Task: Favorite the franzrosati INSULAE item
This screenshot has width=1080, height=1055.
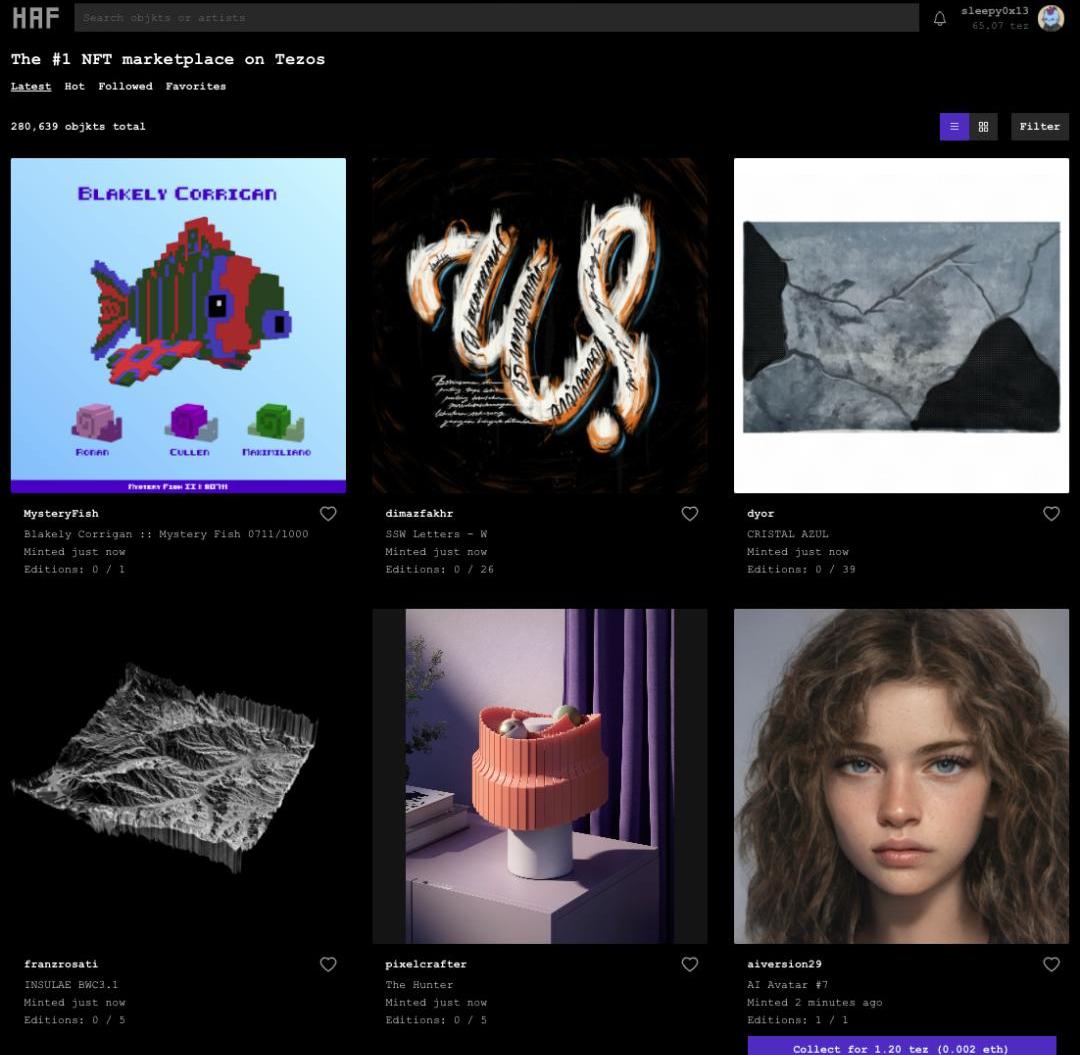Action: 328,964
